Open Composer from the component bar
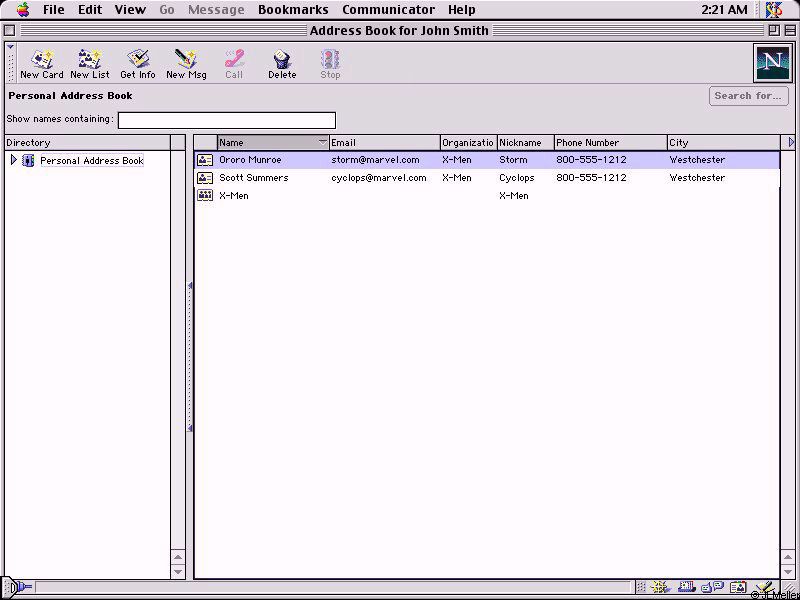The height and width of the screenshot is (600, 800). (x=764, y=587)
